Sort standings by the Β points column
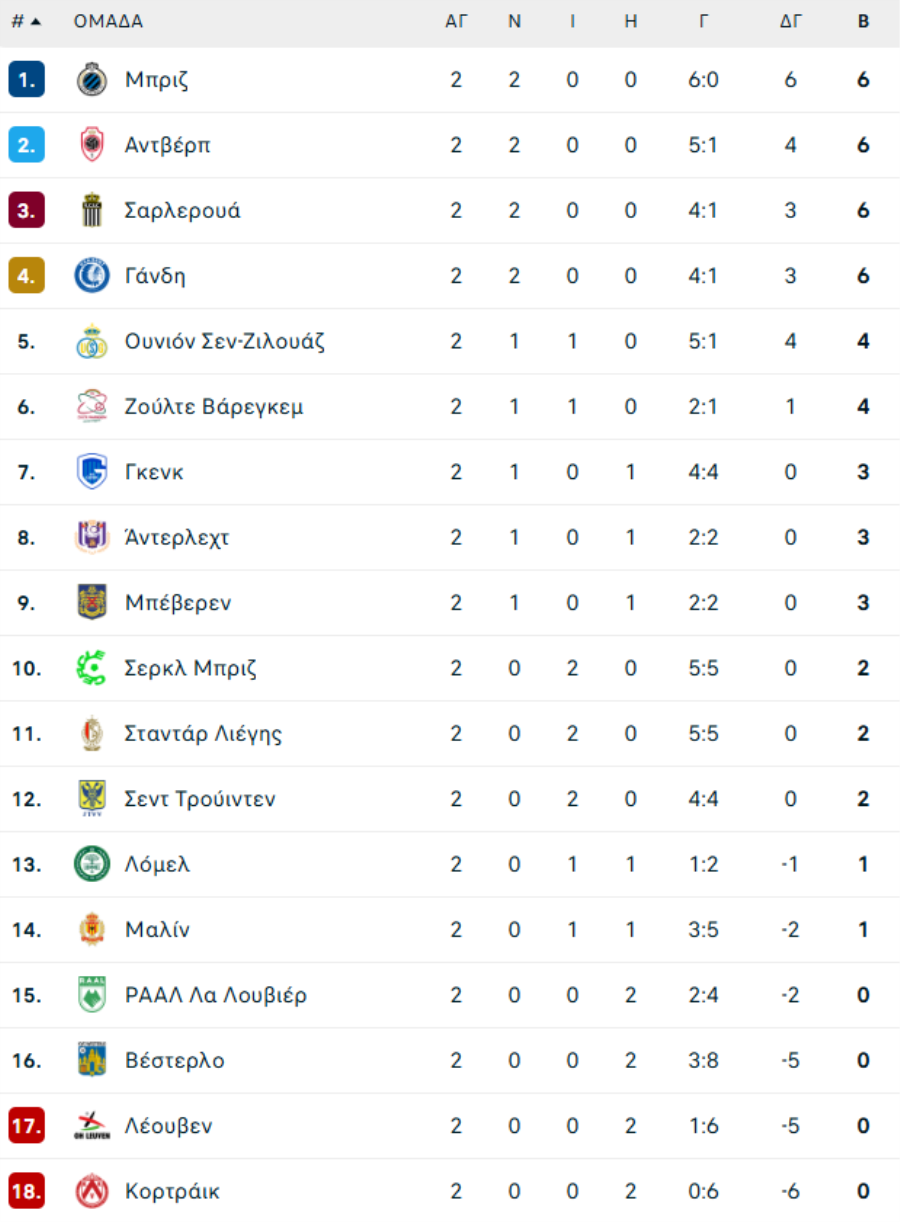The height and width of the screenshot is (1222, 900). [x=863, y=21]
